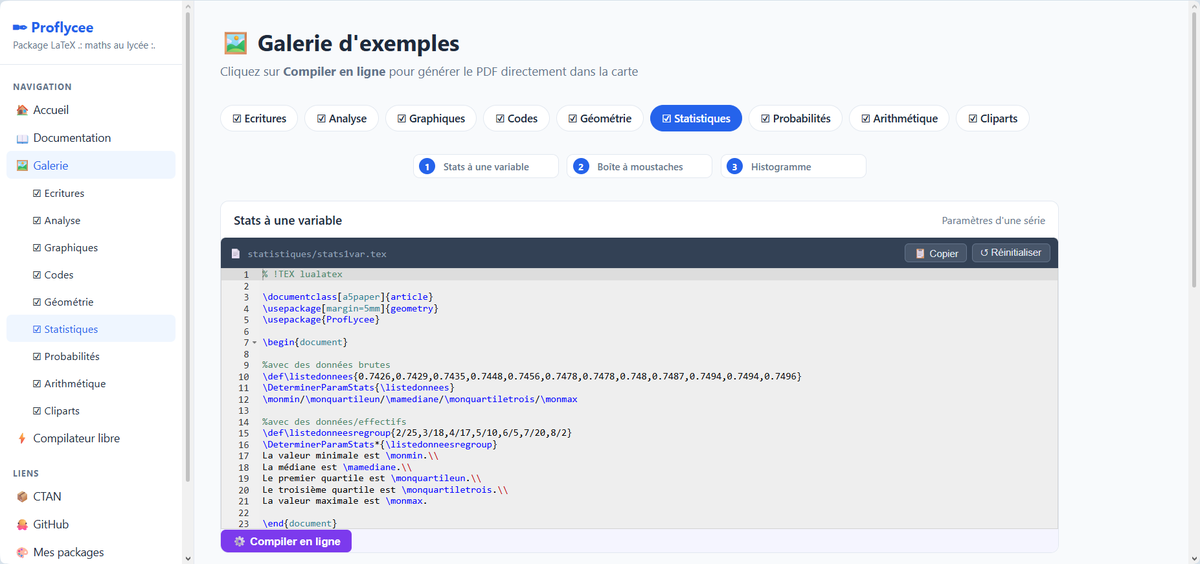This screenshot has height=564, width=1200.
Task: Click in the code on the \begin{document} line
Action: pyautogui.click(x=304, y=343)
